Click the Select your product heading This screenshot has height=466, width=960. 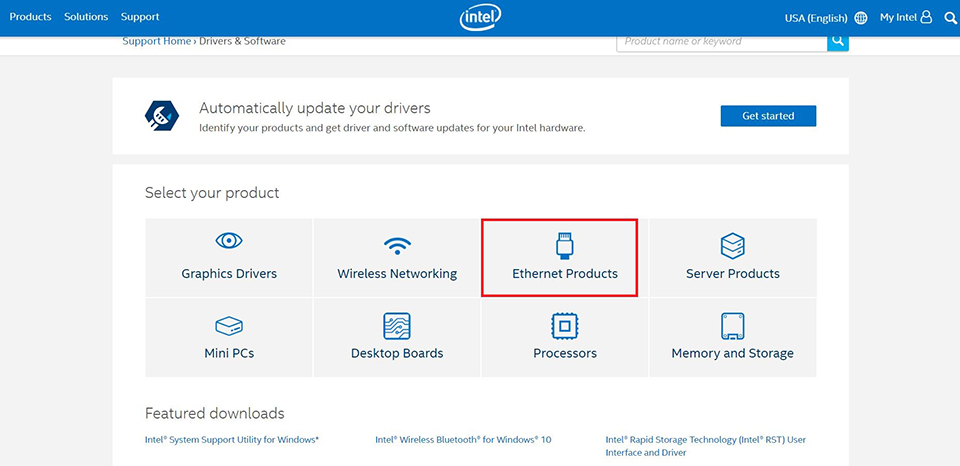coord(212,193)
